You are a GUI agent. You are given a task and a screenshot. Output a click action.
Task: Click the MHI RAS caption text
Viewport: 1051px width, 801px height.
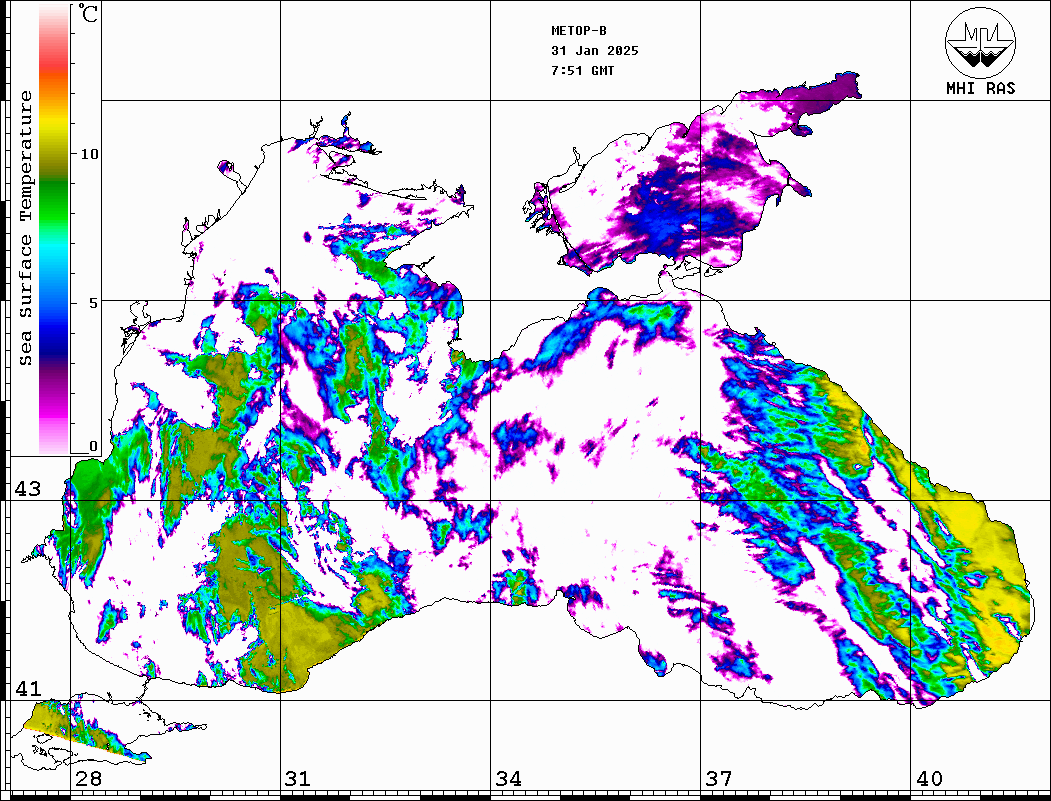(980, 88)
